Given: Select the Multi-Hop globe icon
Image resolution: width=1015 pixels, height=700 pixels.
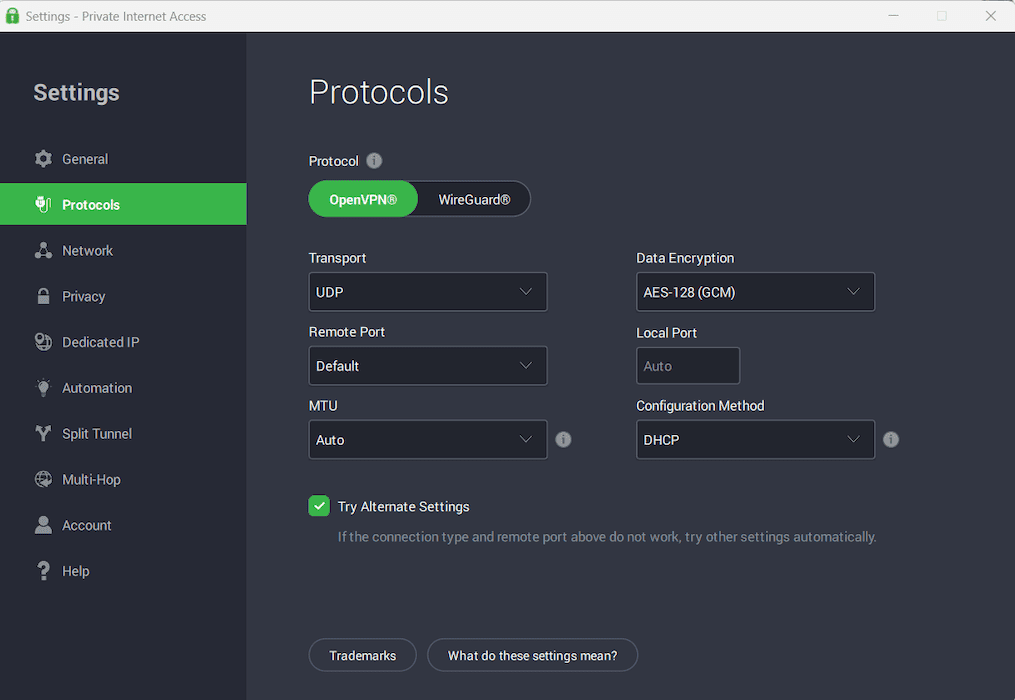Looking at the screenshot, I should pyautogui.click(x=44, y=479).
